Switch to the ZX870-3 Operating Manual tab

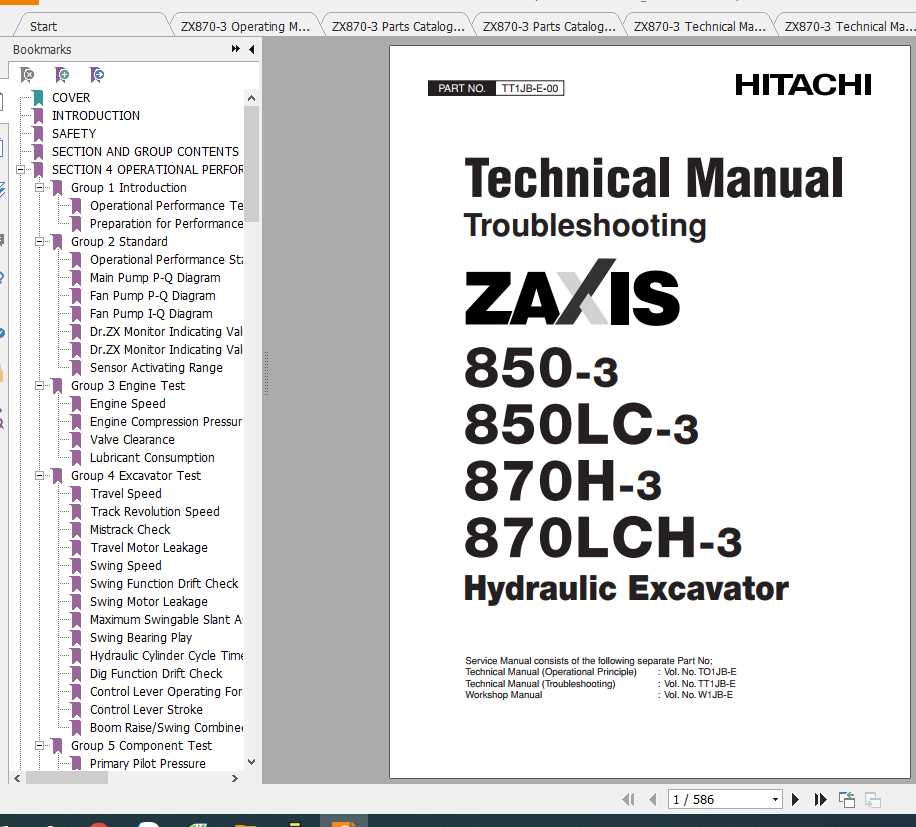[x=244, y=24]
